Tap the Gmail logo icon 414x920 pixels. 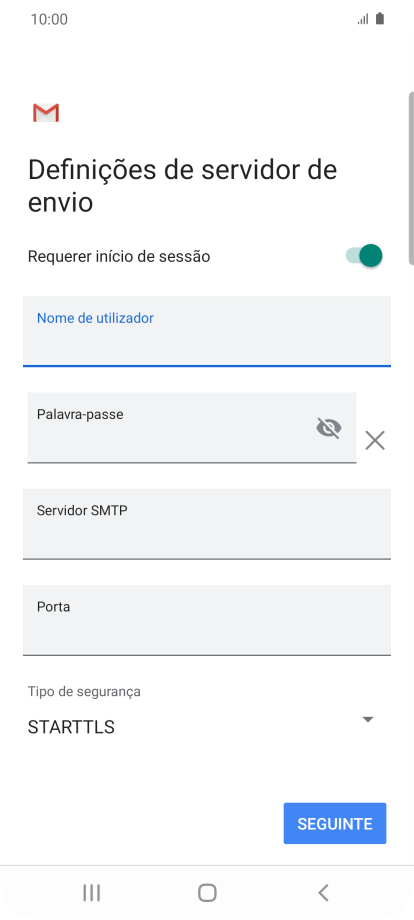46,113
